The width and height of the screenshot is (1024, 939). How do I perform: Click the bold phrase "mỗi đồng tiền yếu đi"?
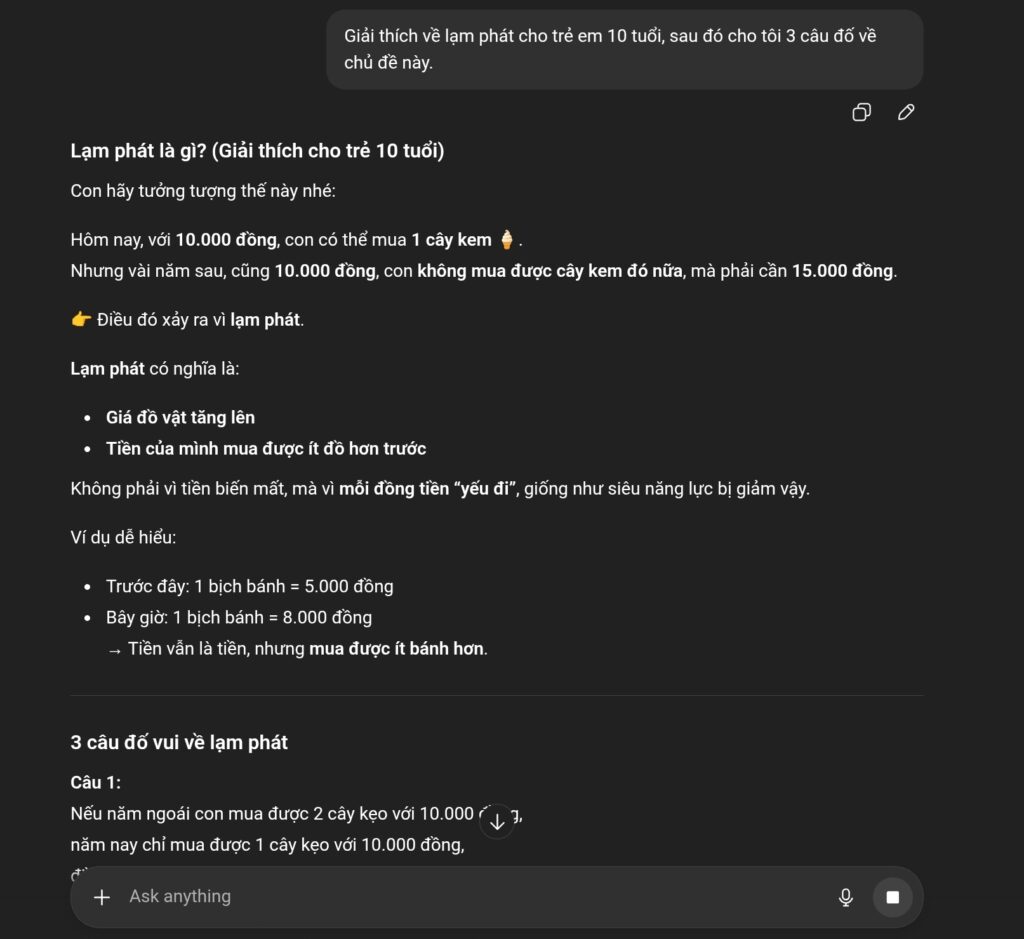click(427, 489)
